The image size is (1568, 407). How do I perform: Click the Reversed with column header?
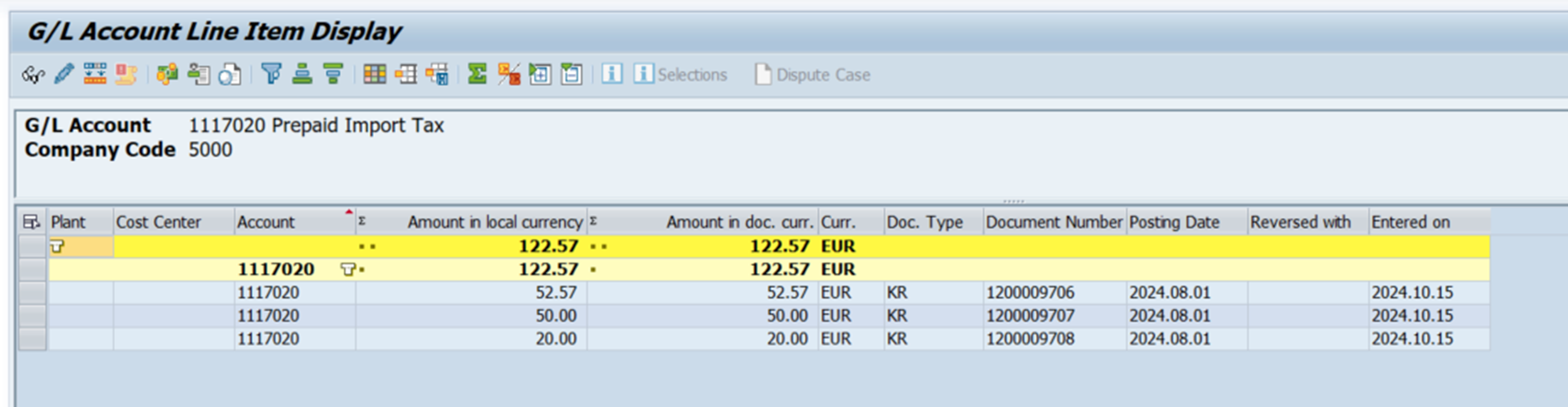[1308, 222]
